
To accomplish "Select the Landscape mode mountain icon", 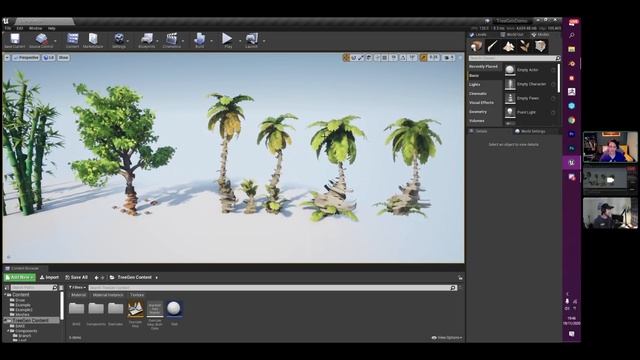I will pyautogui.click(x=508, y=47).
